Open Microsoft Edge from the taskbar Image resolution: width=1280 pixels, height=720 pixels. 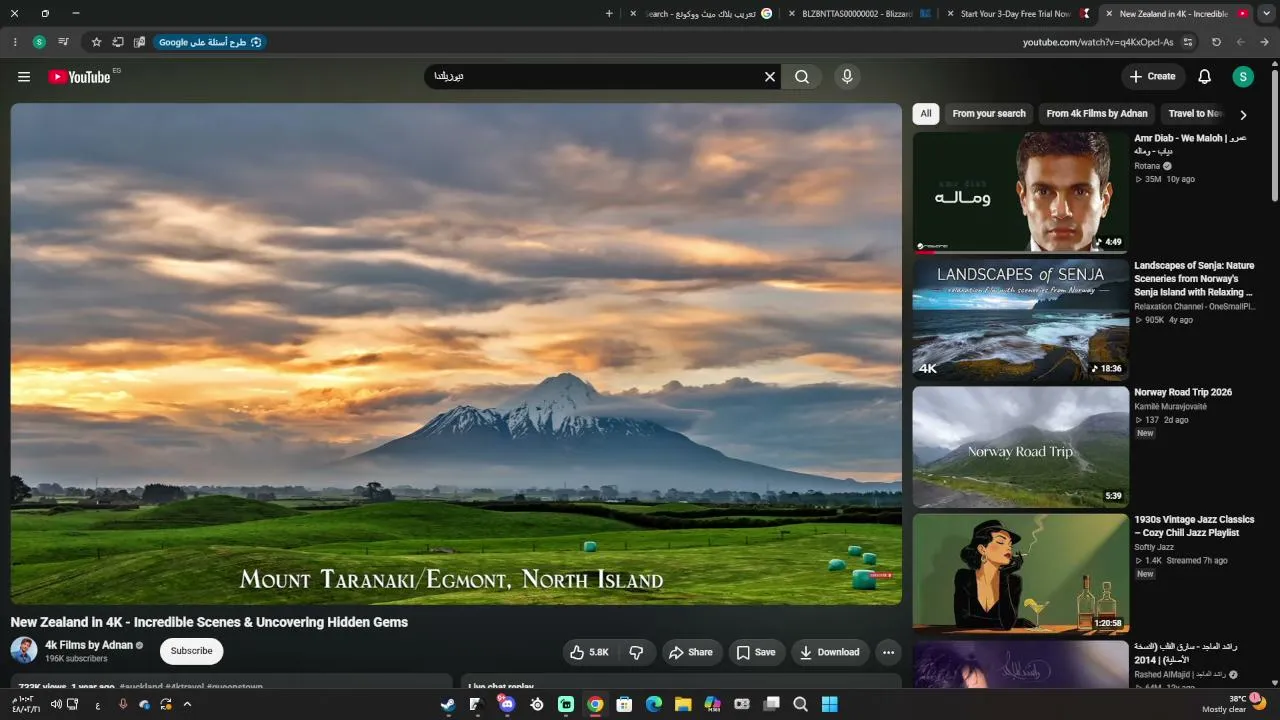653,704
